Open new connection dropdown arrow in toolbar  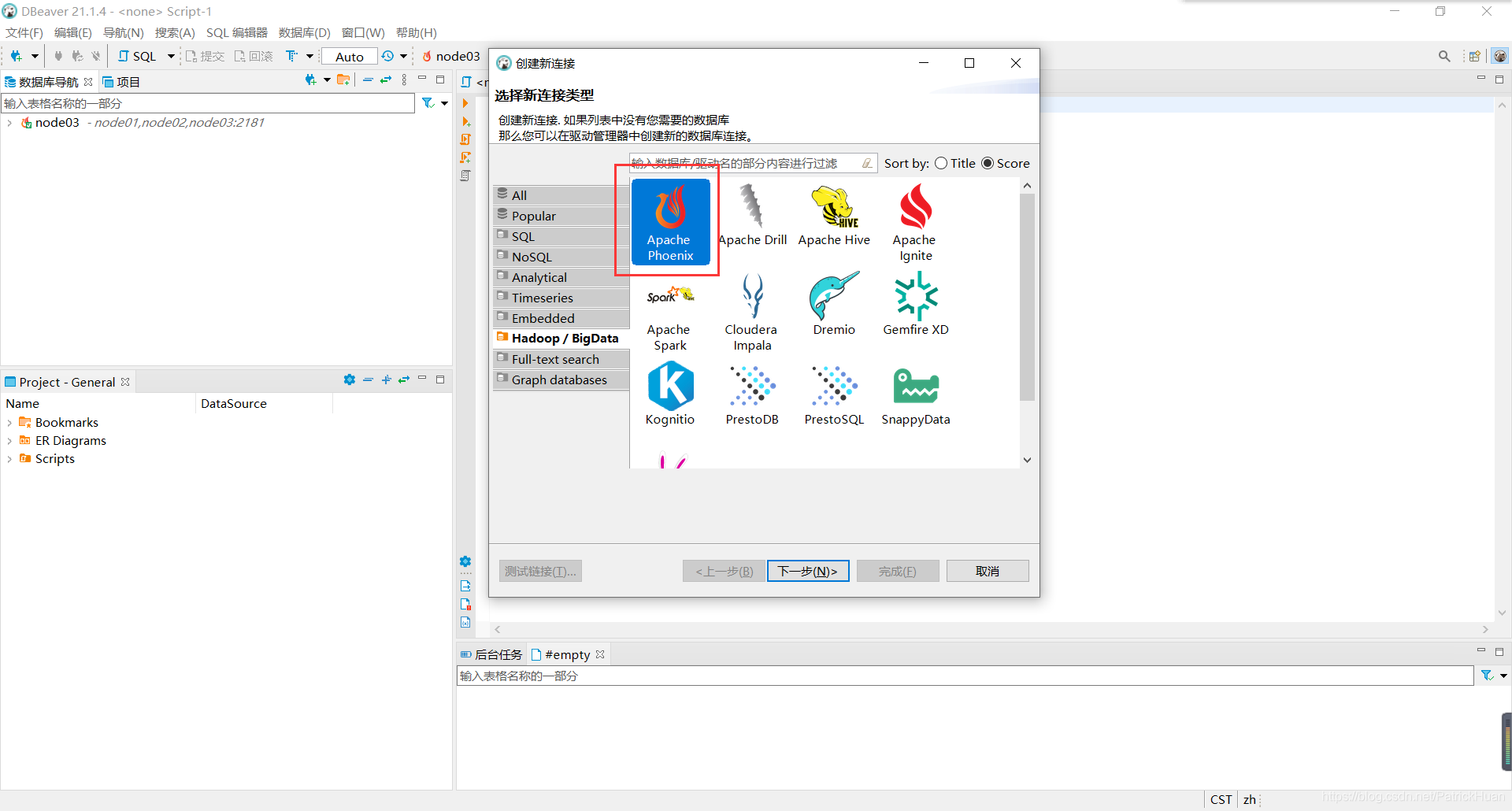tap(35, 56)
